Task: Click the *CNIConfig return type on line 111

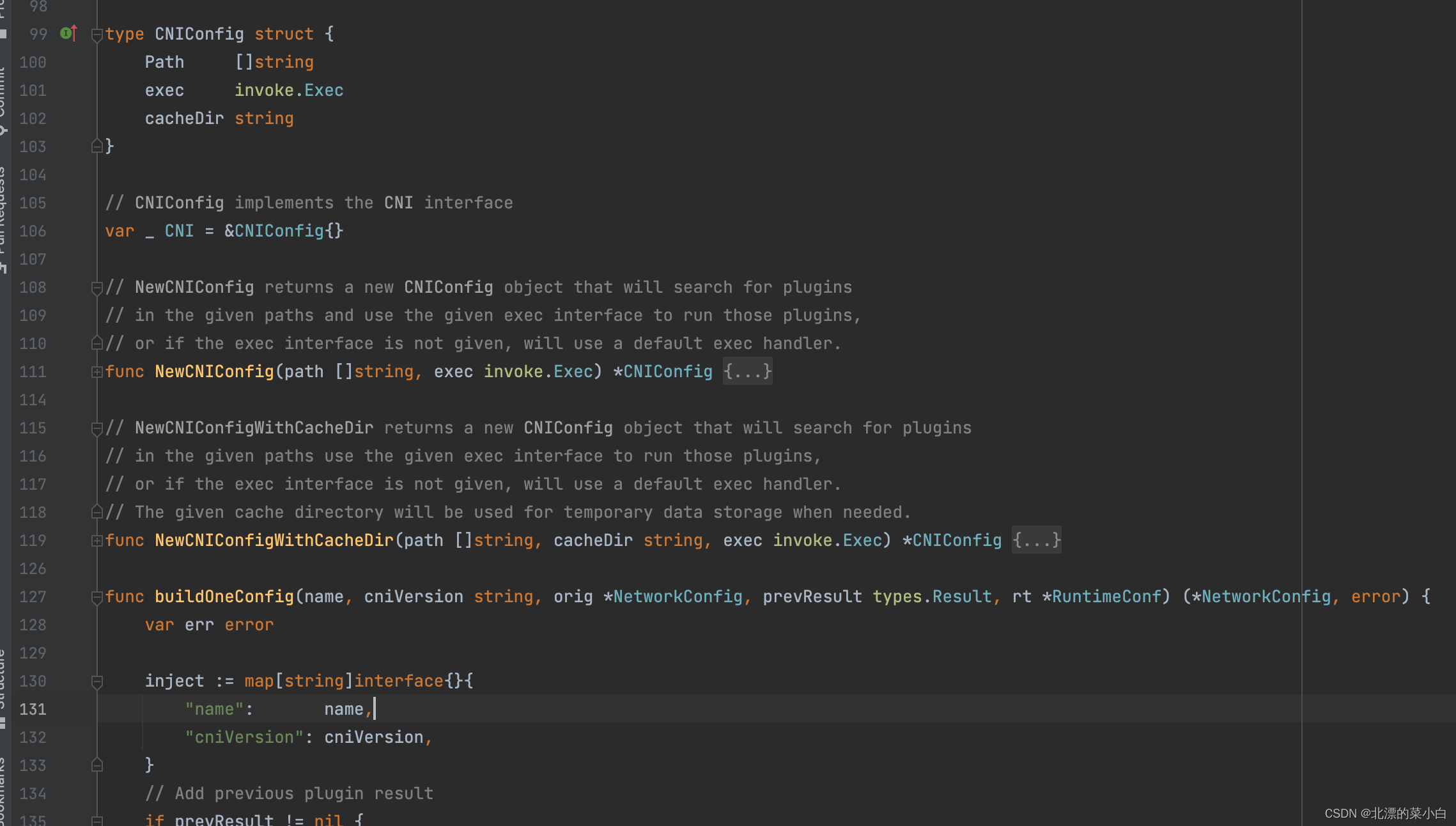Action: click(x=663, y=371)
